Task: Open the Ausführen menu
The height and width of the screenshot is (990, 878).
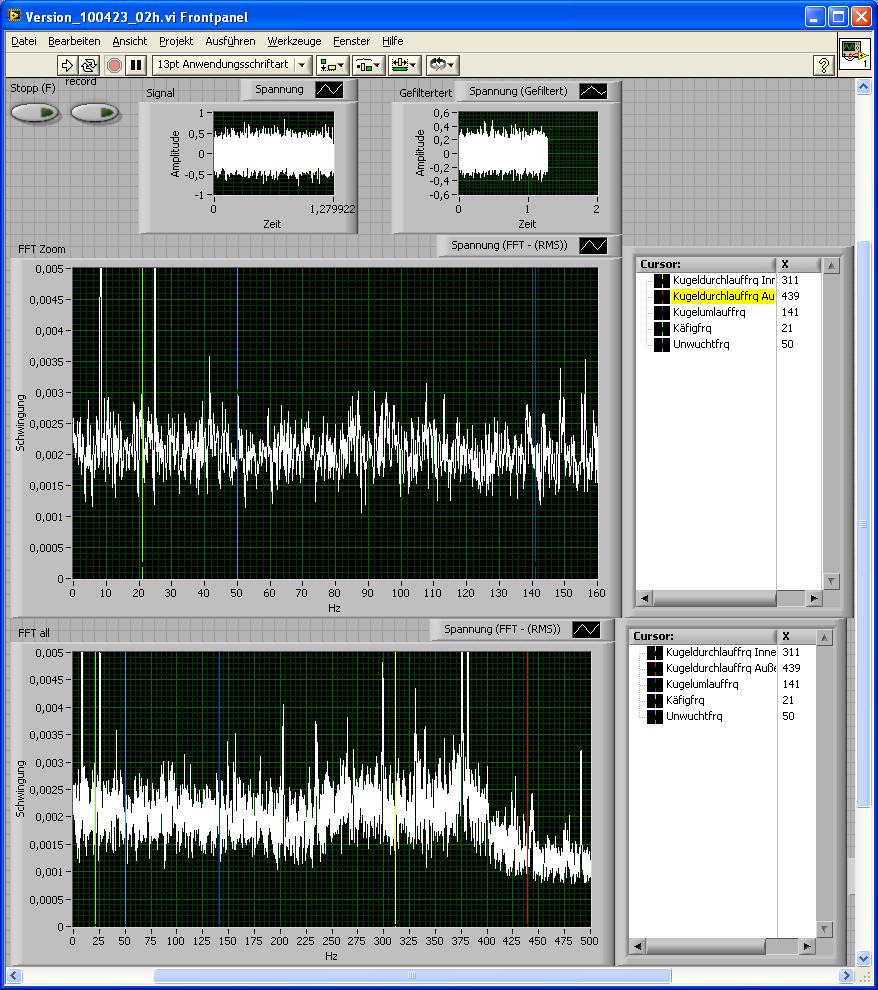Action: pyautogui.click(x=231, y=41)
